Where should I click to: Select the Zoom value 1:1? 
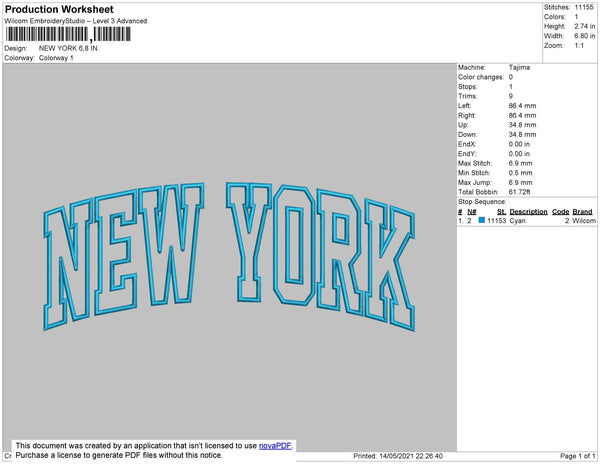pos(579,46)
